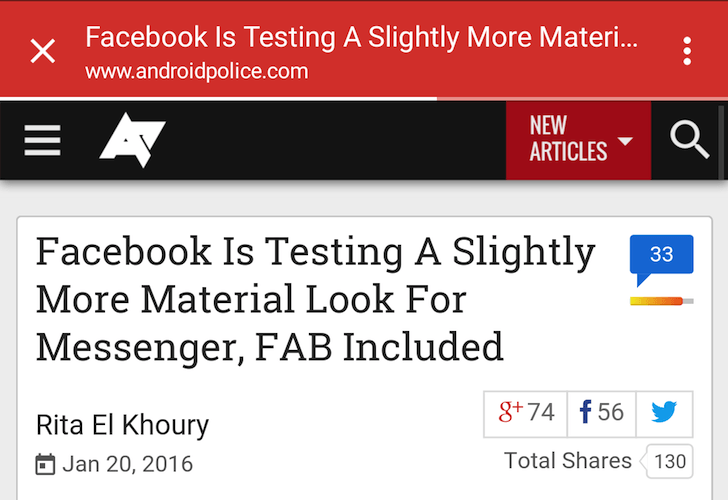
Task: Tap the Android Police logo
Action: coord(132,140)
